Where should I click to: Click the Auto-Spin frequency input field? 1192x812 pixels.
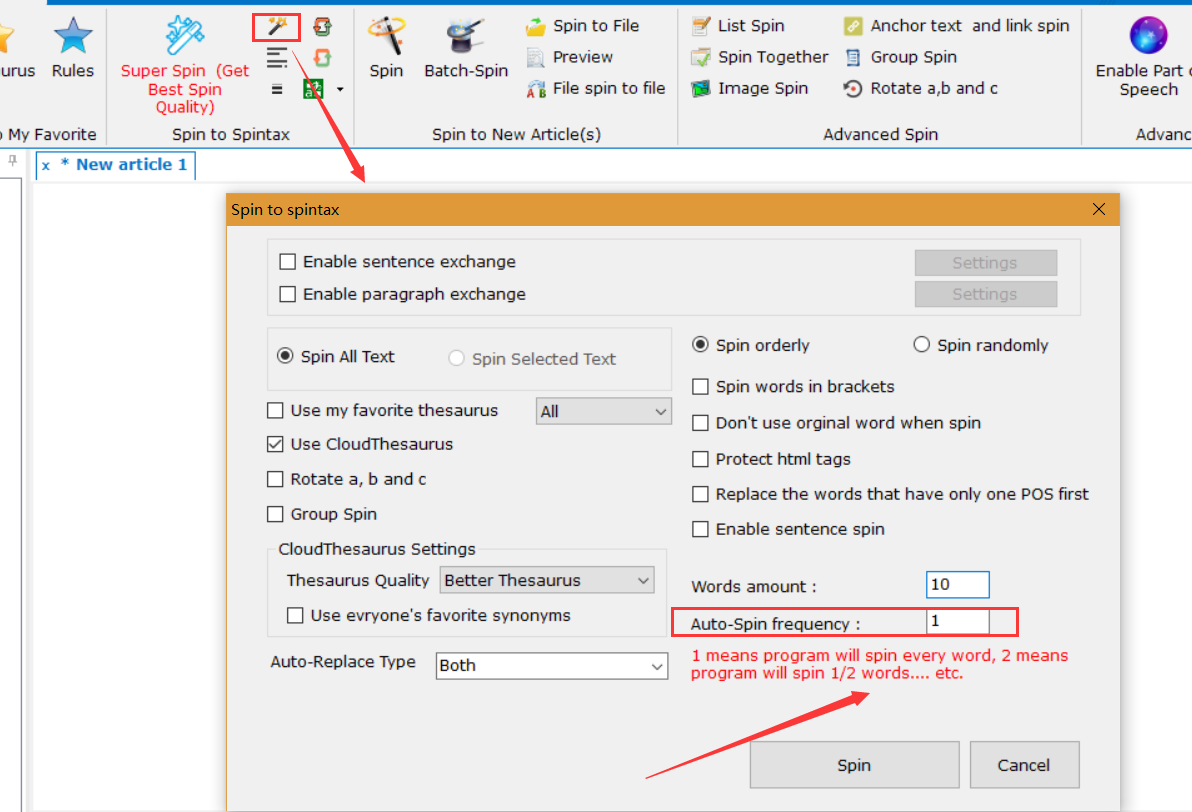pos(957,622)
